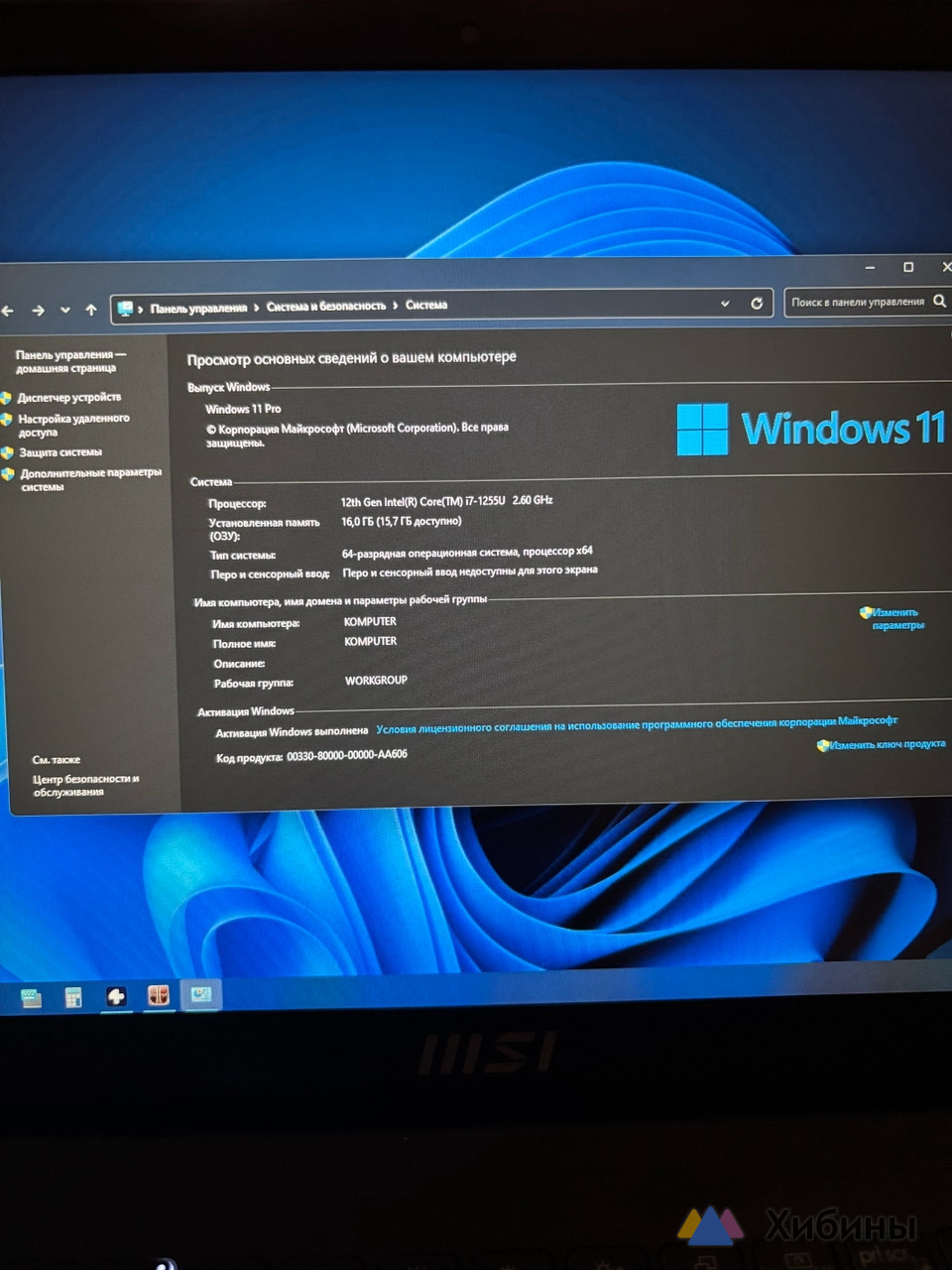Open the recent locations chevron dropdown
The width and height of the screenshot is (952, 1270).
65,310
